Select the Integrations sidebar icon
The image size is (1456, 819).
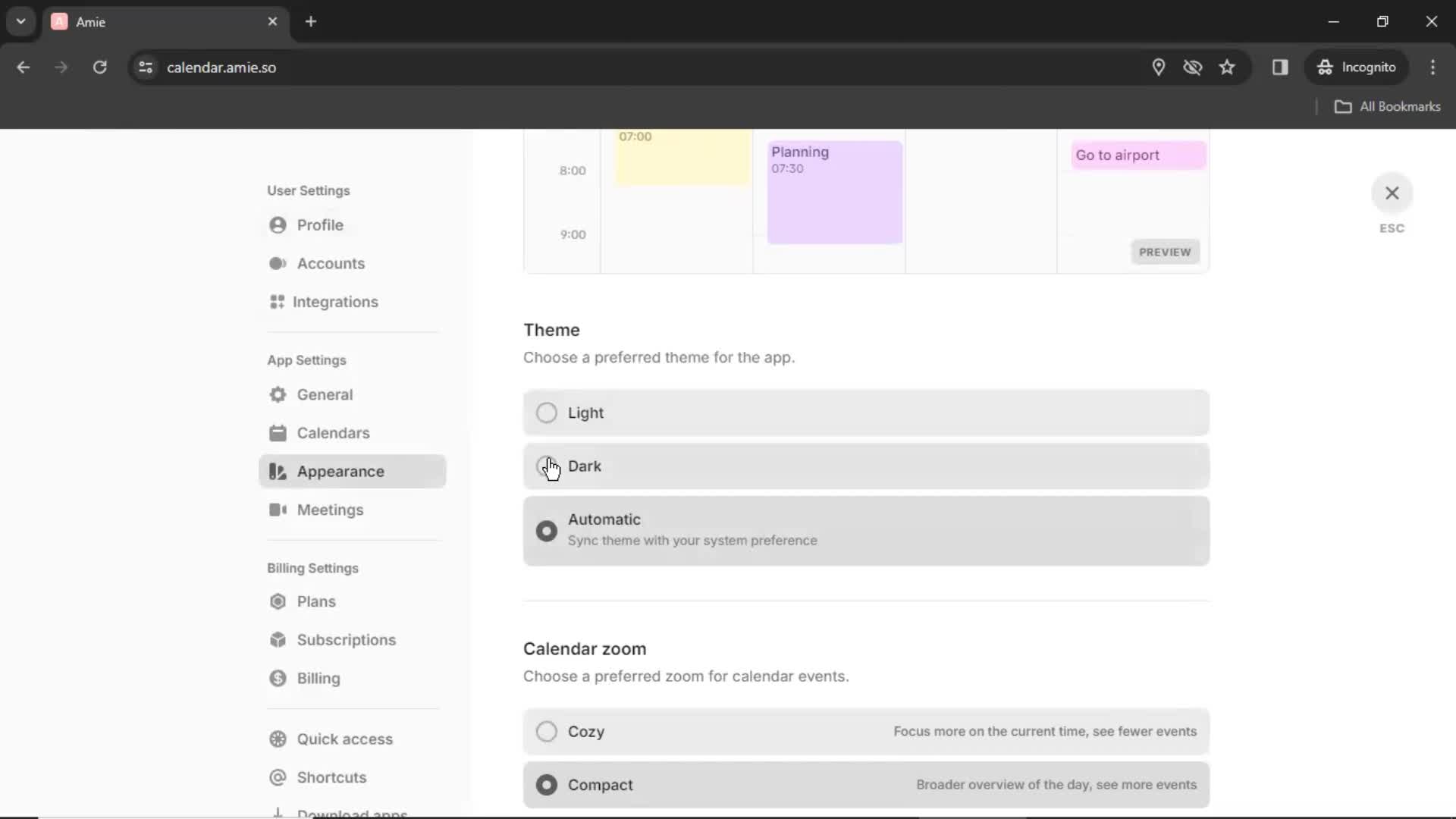(277, 301)
